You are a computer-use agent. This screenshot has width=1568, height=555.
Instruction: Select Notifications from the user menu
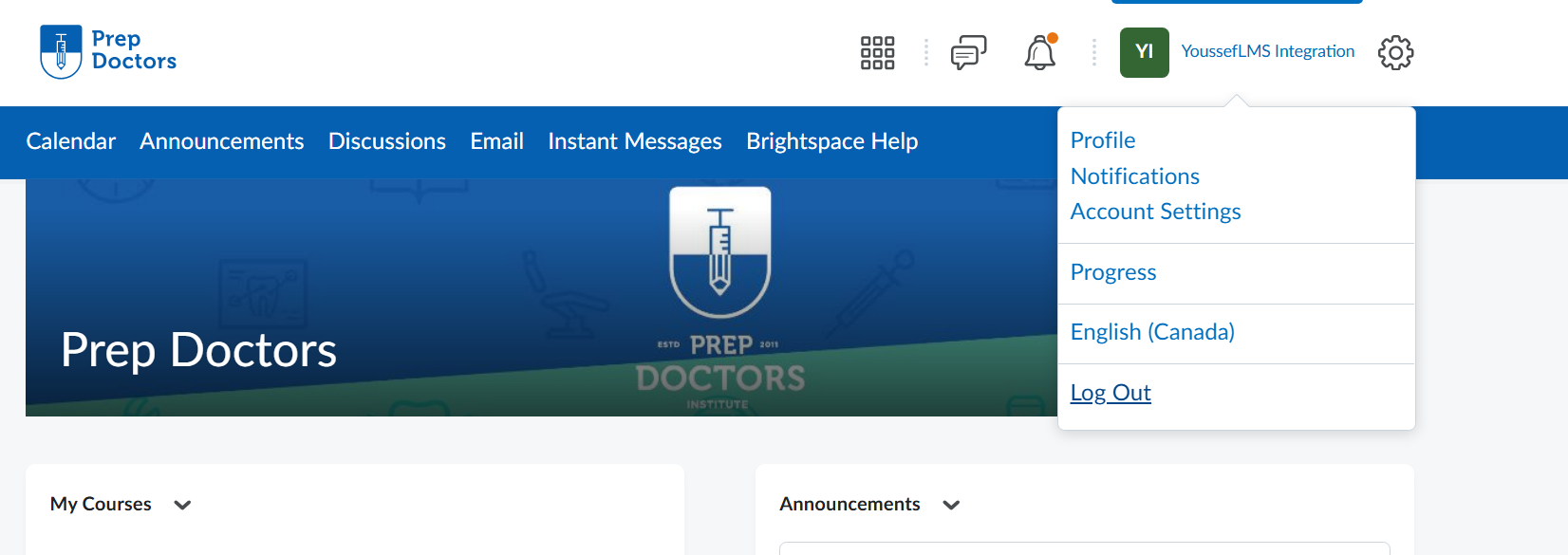click(1135, 176)
